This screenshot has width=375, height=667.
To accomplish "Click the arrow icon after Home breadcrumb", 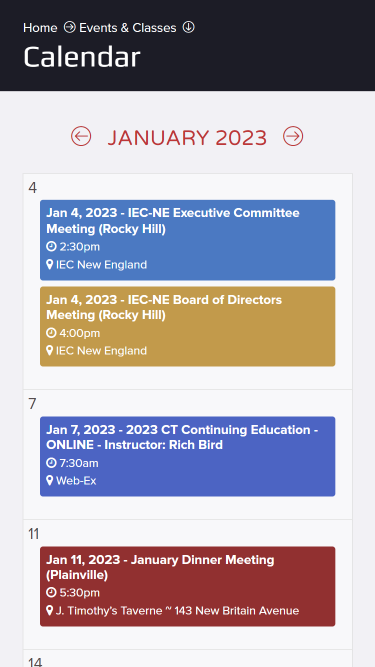I will pyautogui.click(x=69, y=27).
